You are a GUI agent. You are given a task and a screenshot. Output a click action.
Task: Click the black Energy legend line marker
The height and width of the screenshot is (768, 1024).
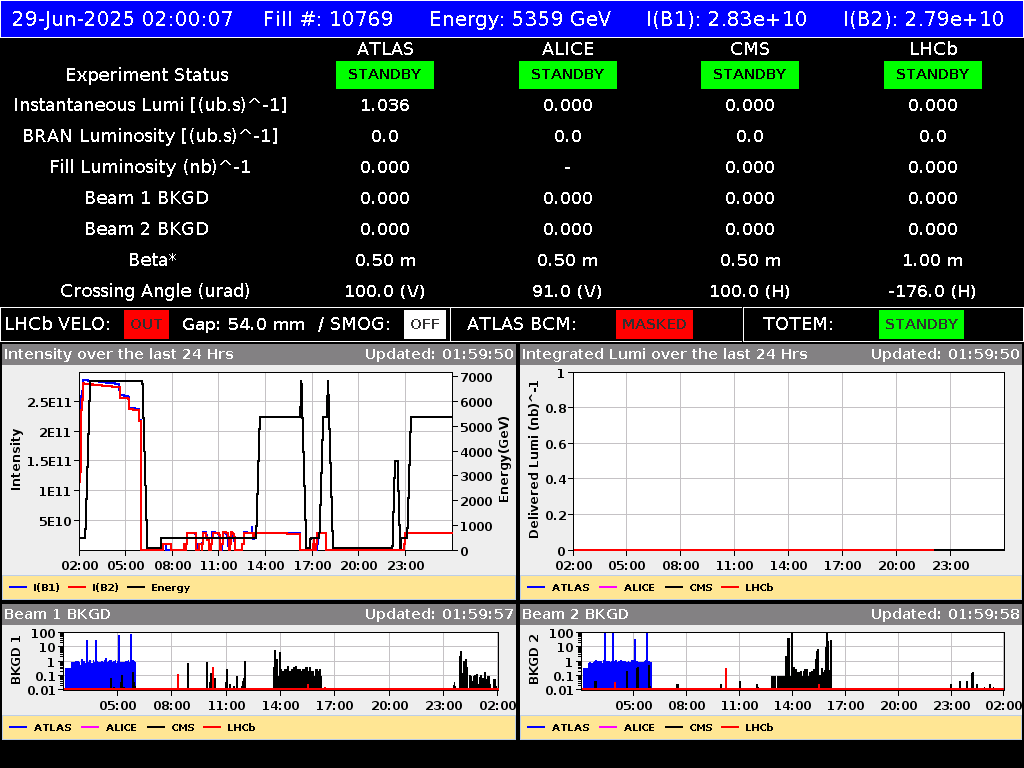pyautogui.click(x=136, y=587)
